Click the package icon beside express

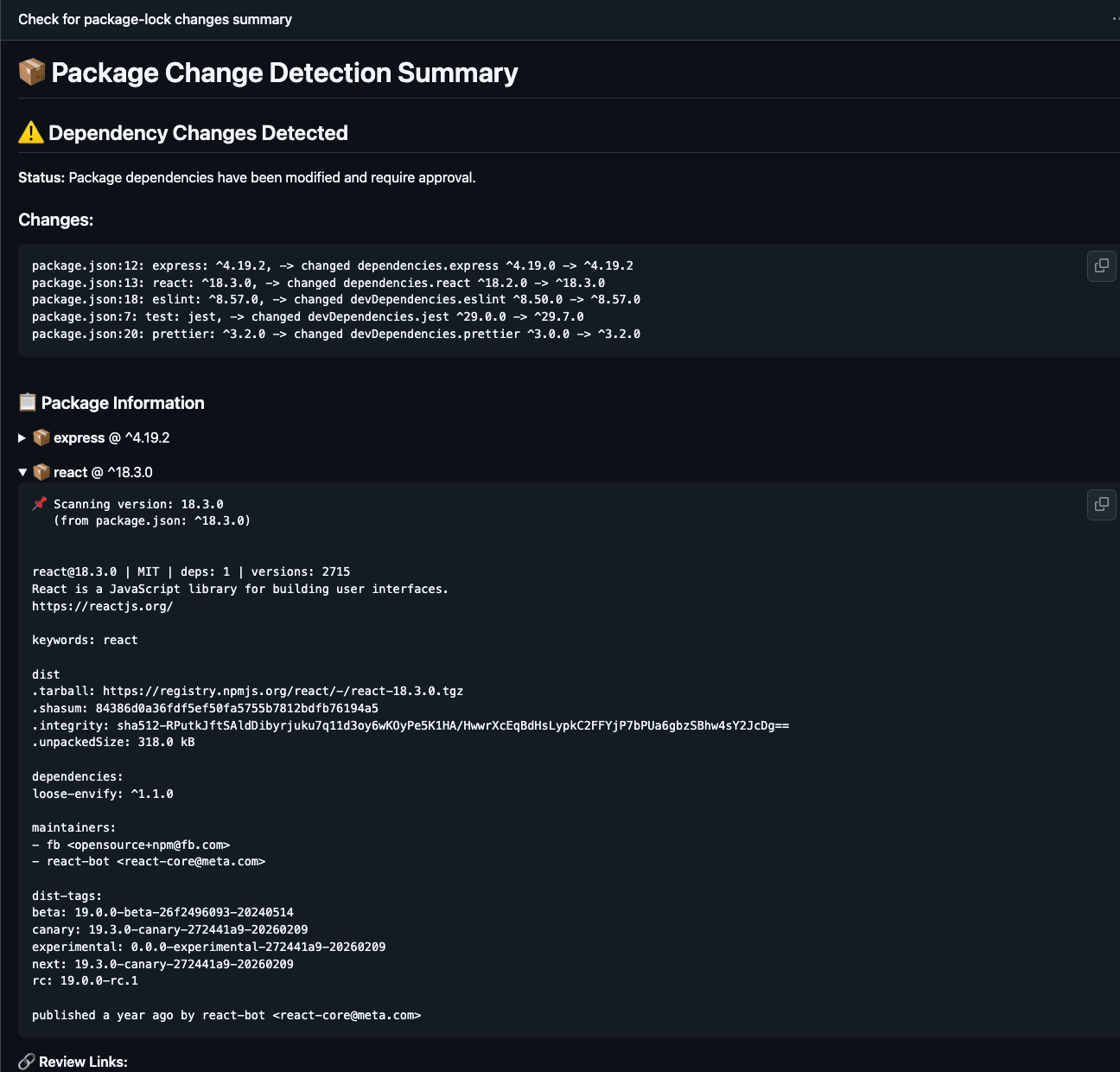coord(41,437)
